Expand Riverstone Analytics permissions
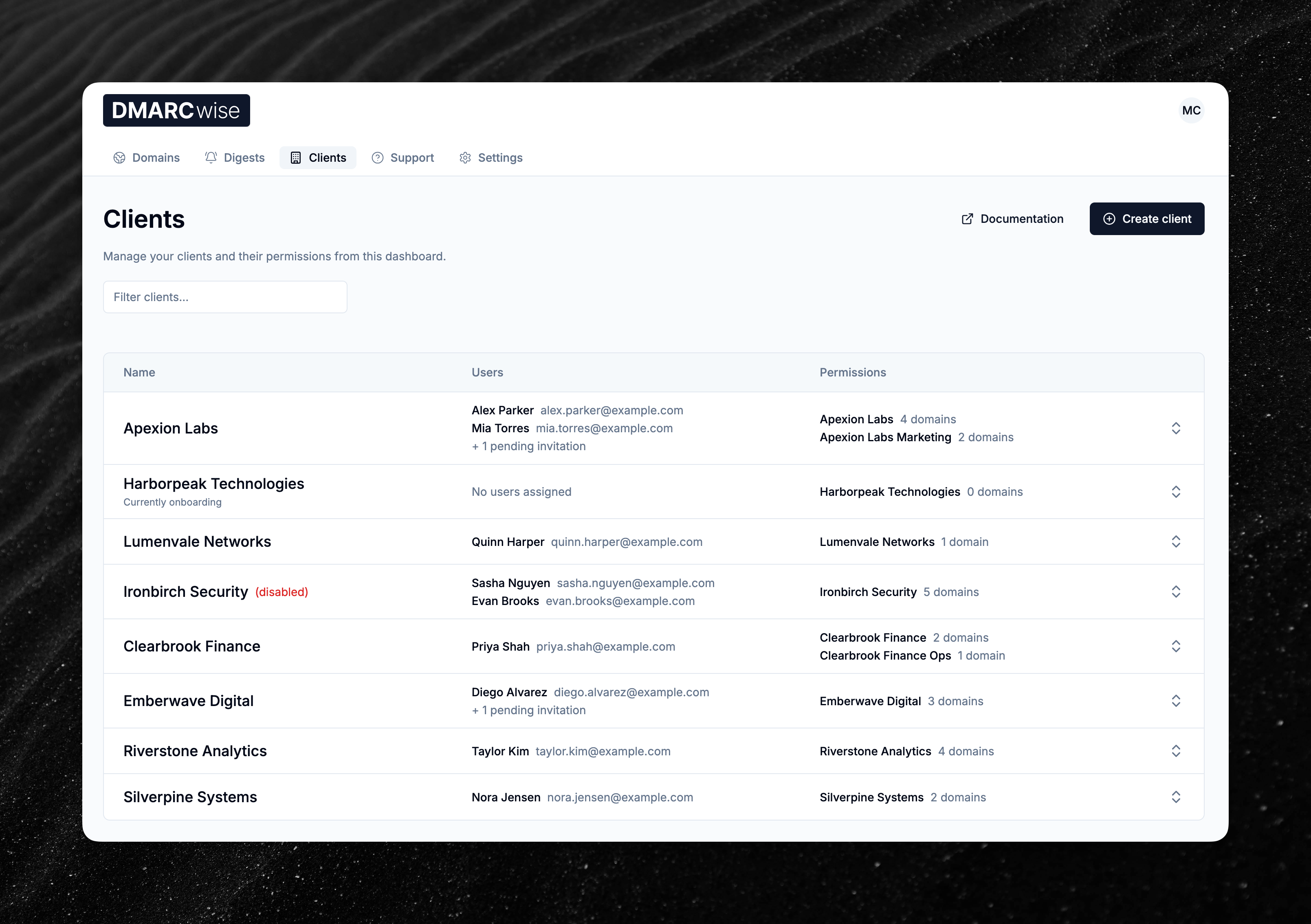The width and height of the screenshot is (1311, 924). [1176, 751]
